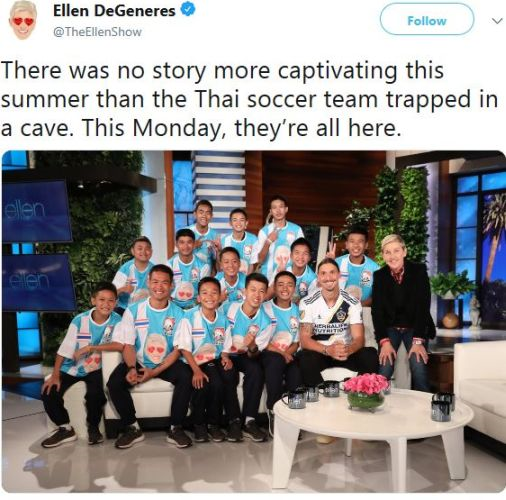This screenshot has height=500, width=506.
Task: Expand the tweet options chevron
Action: tap(497, 21)
